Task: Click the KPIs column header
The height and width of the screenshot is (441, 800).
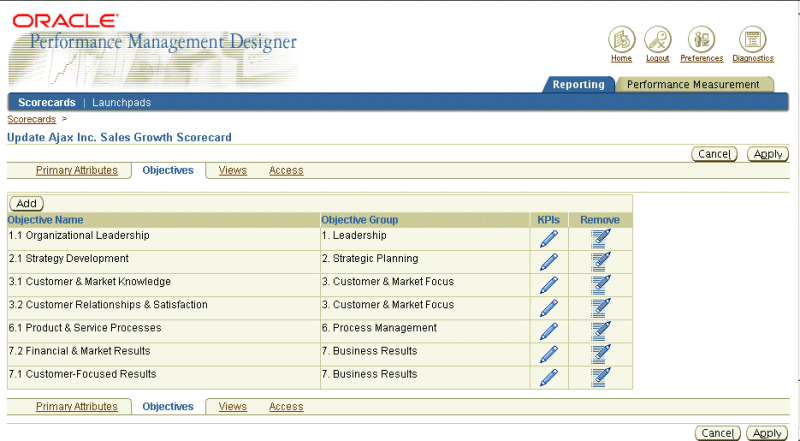Action: [548, 220]
